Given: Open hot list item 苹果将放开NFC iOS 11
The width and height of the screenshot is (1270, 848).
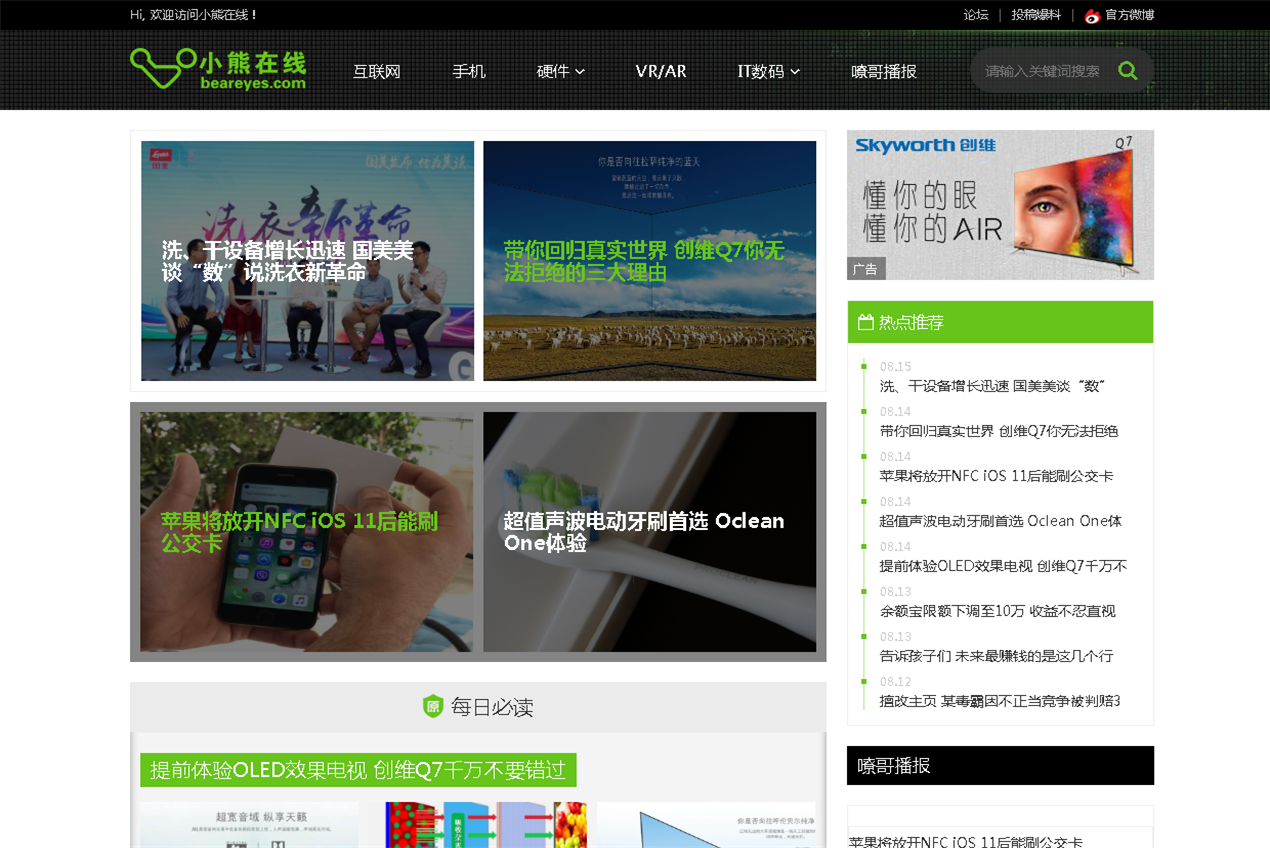Looking at the screenshot, I should pyautogui.click(x=996, y=476).
